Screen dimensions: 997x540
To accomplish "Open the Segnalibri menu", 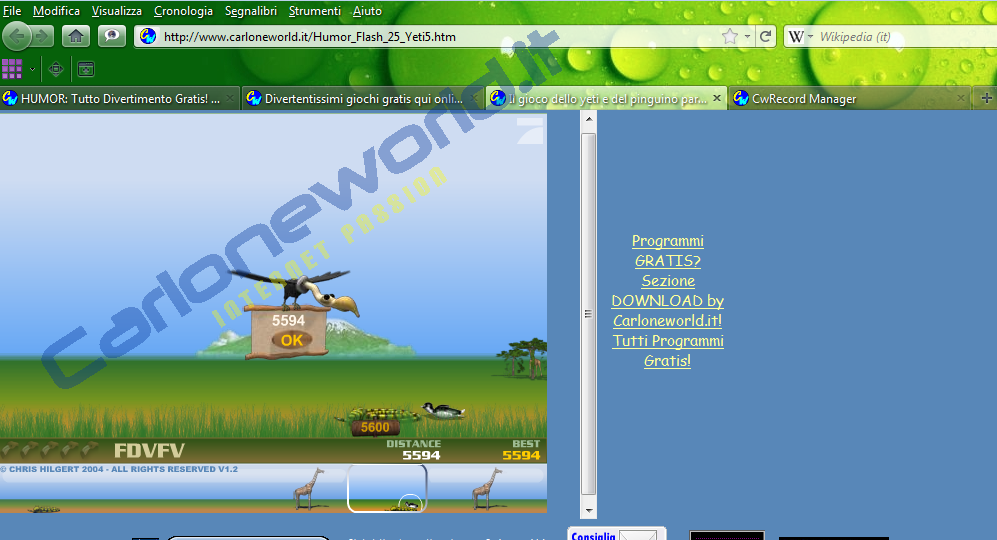I will (x=251, y=11).
